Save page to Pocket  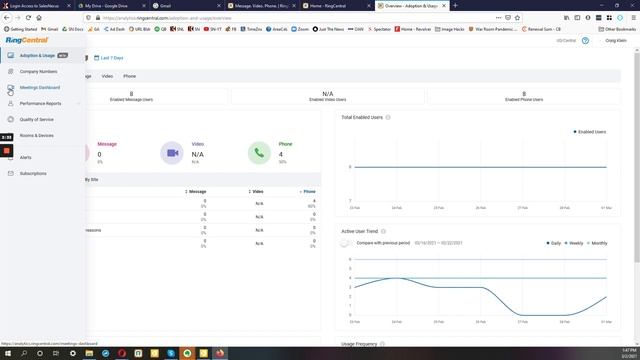(508, 18)
